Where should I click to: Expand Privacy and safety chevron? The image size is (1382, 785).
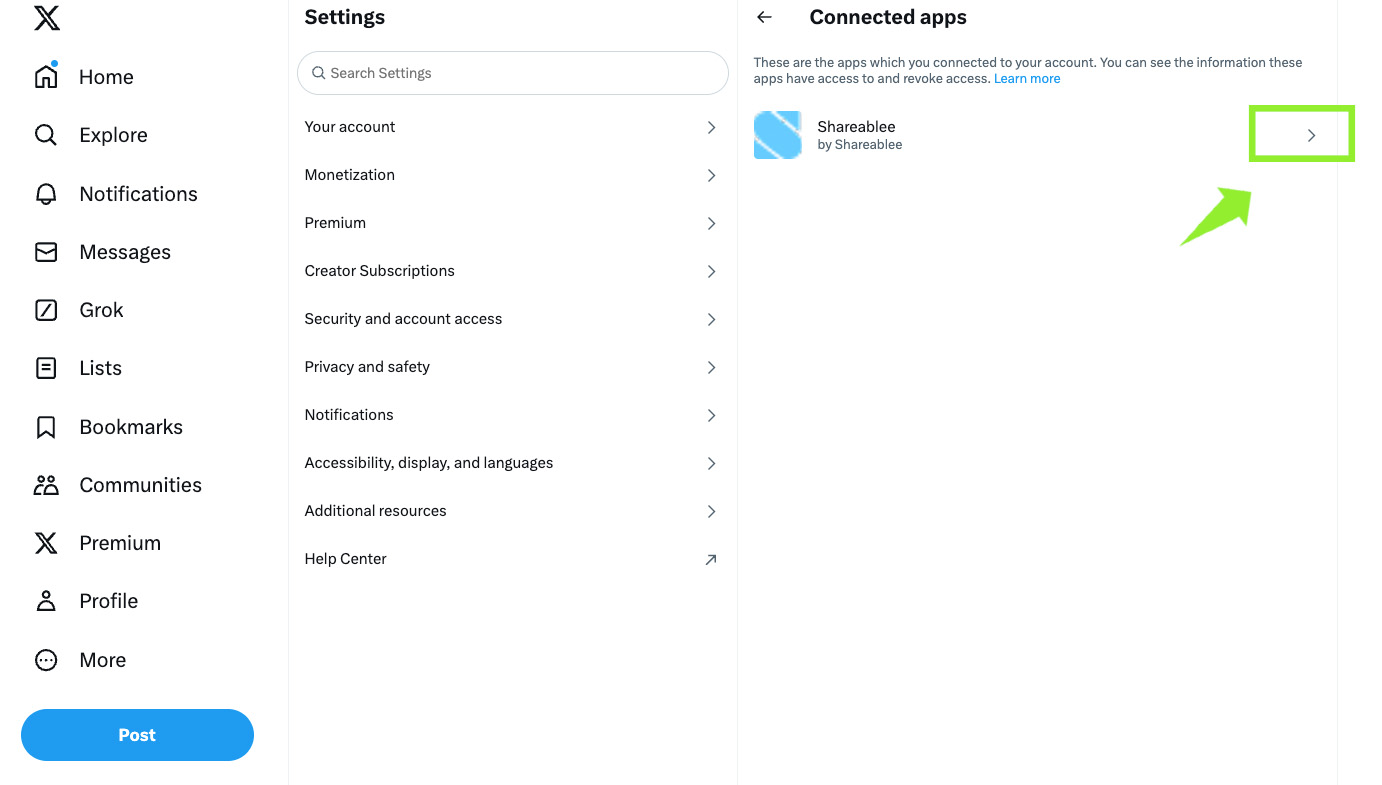pos(712,367)
